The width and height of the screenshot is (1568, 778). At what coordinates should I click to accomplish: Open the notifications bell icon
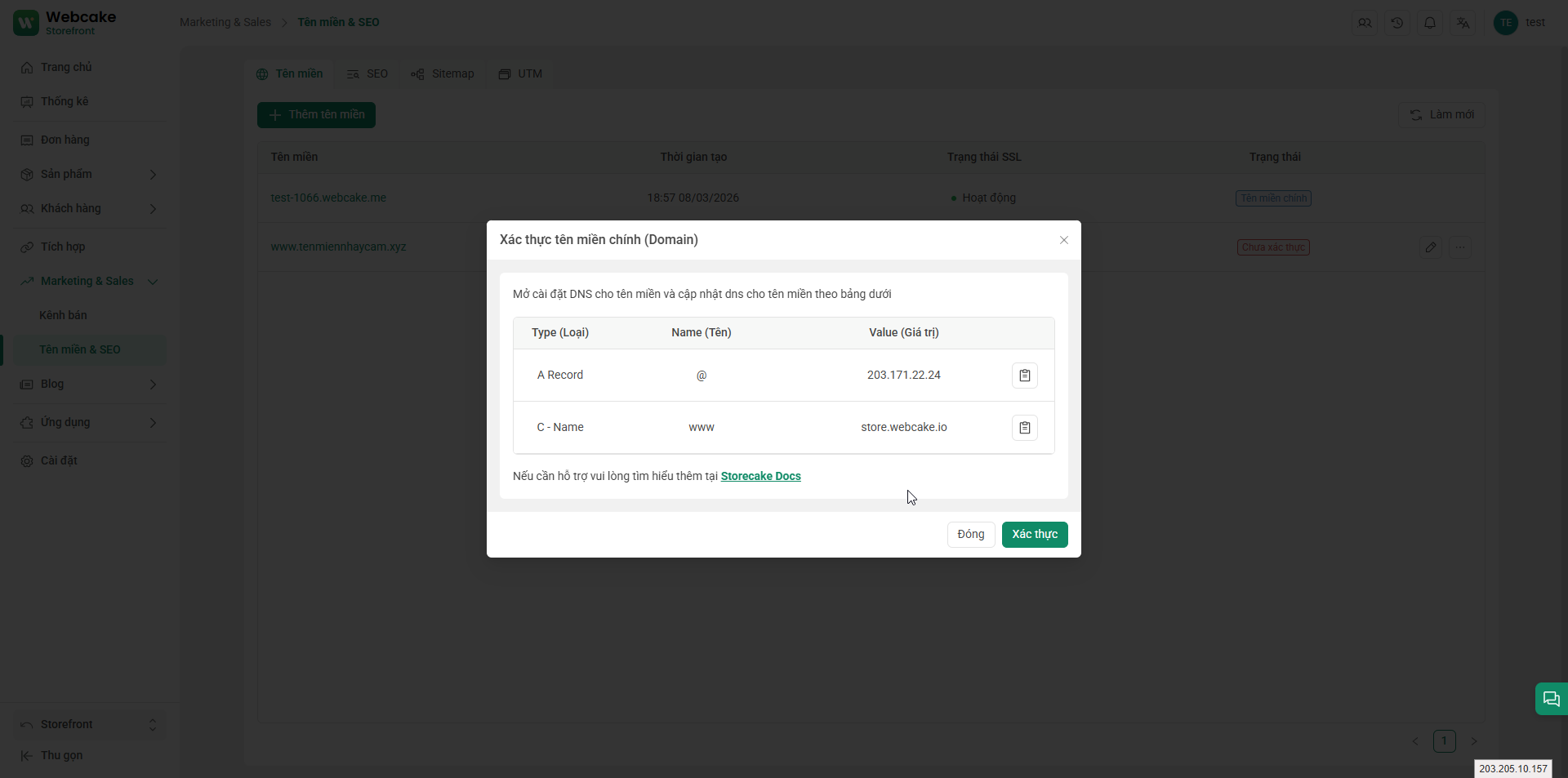click(x=1429, y=23)
